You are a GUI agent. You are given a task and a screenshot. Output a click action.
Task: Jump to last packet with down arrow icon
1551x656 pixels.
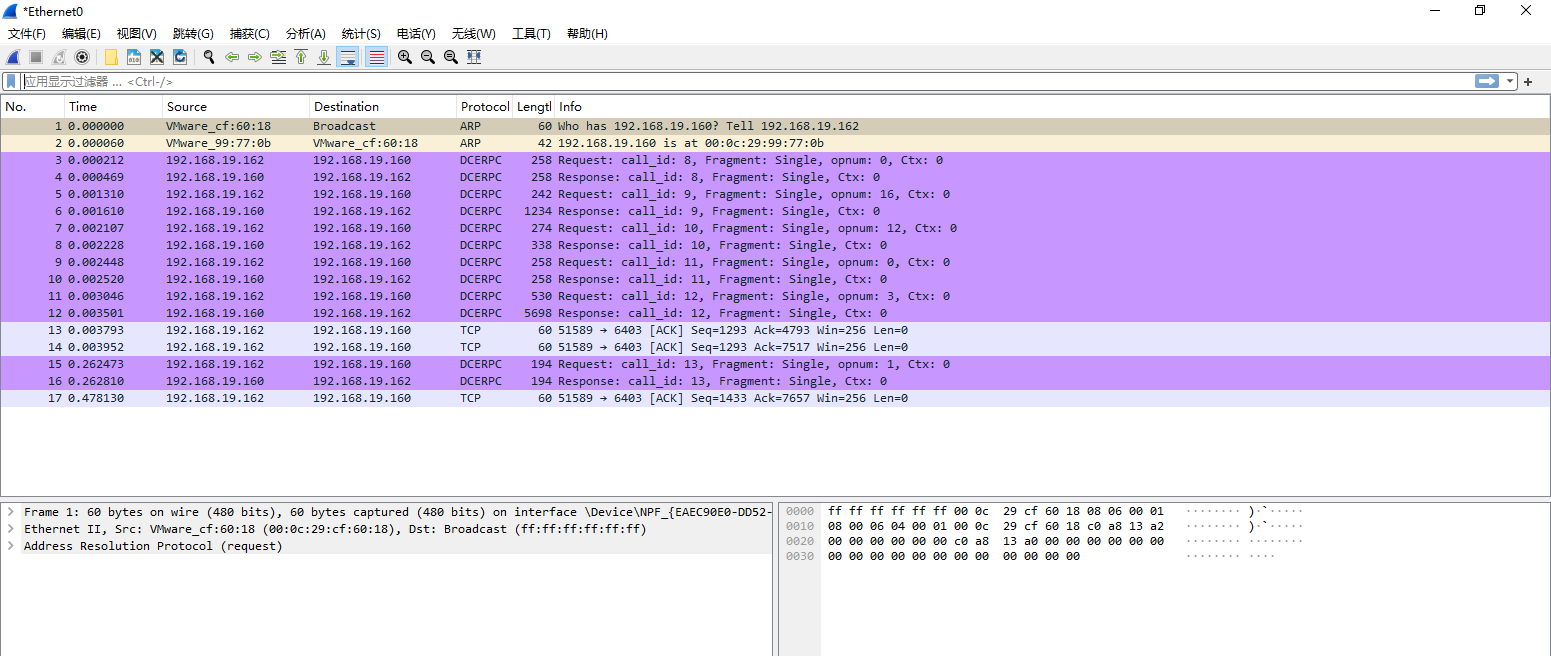coord(324,57)
